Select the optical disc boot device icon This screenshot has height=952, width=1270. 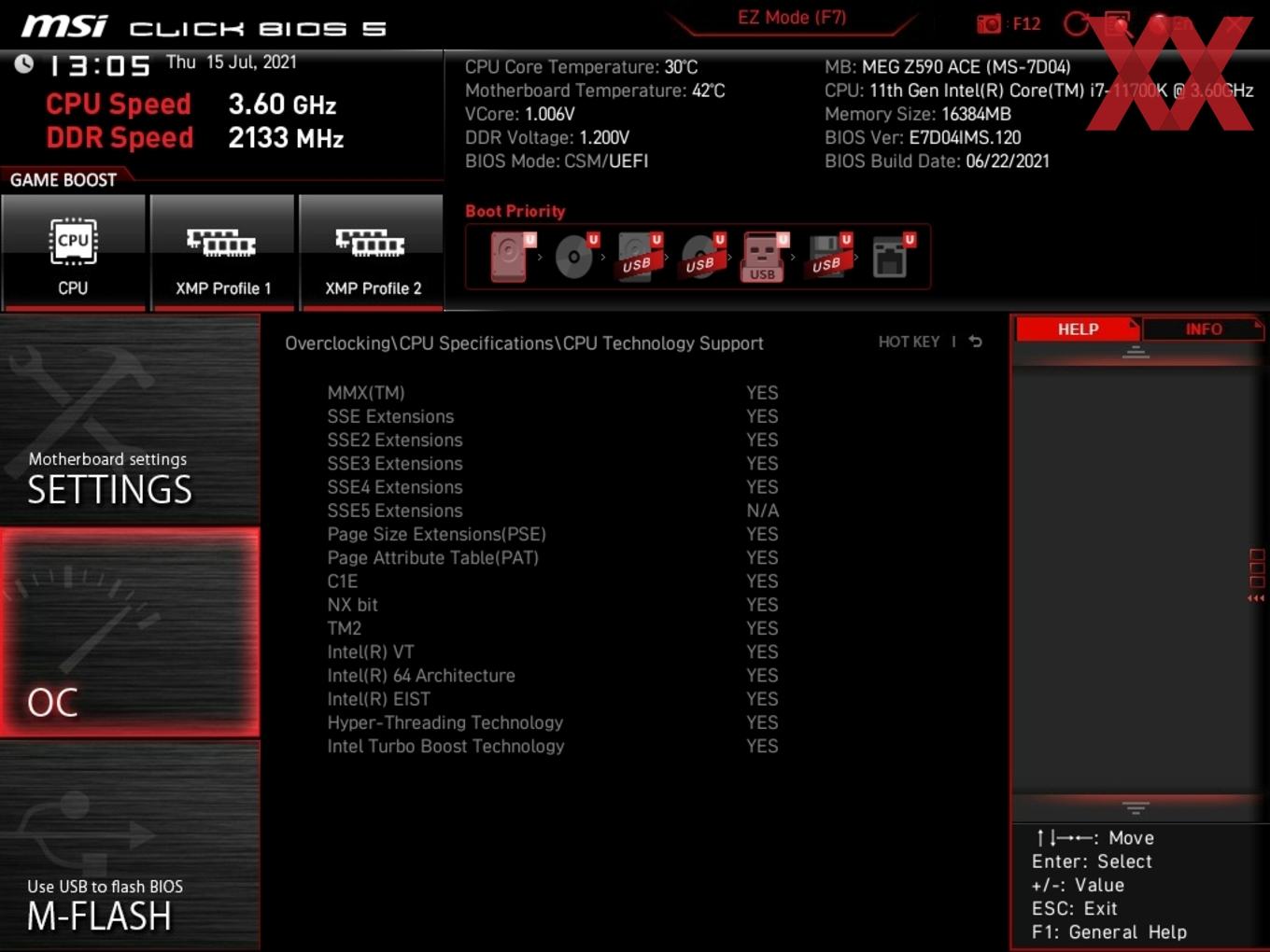coord(576,257)
